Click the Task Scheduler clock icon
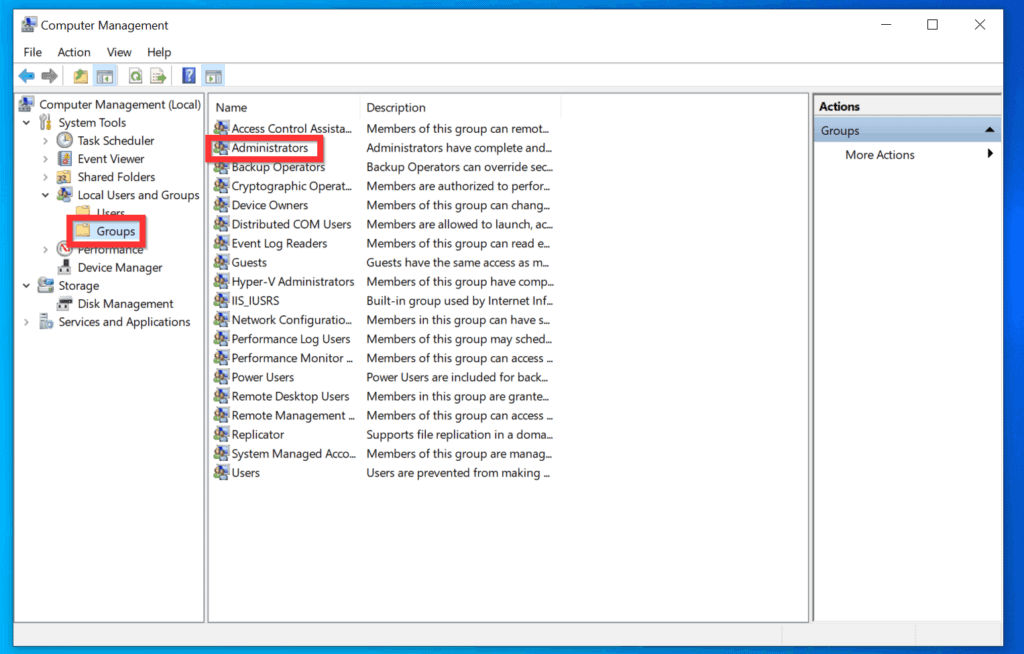This screenshot has height=654, width=1024. tap(65, 140)
